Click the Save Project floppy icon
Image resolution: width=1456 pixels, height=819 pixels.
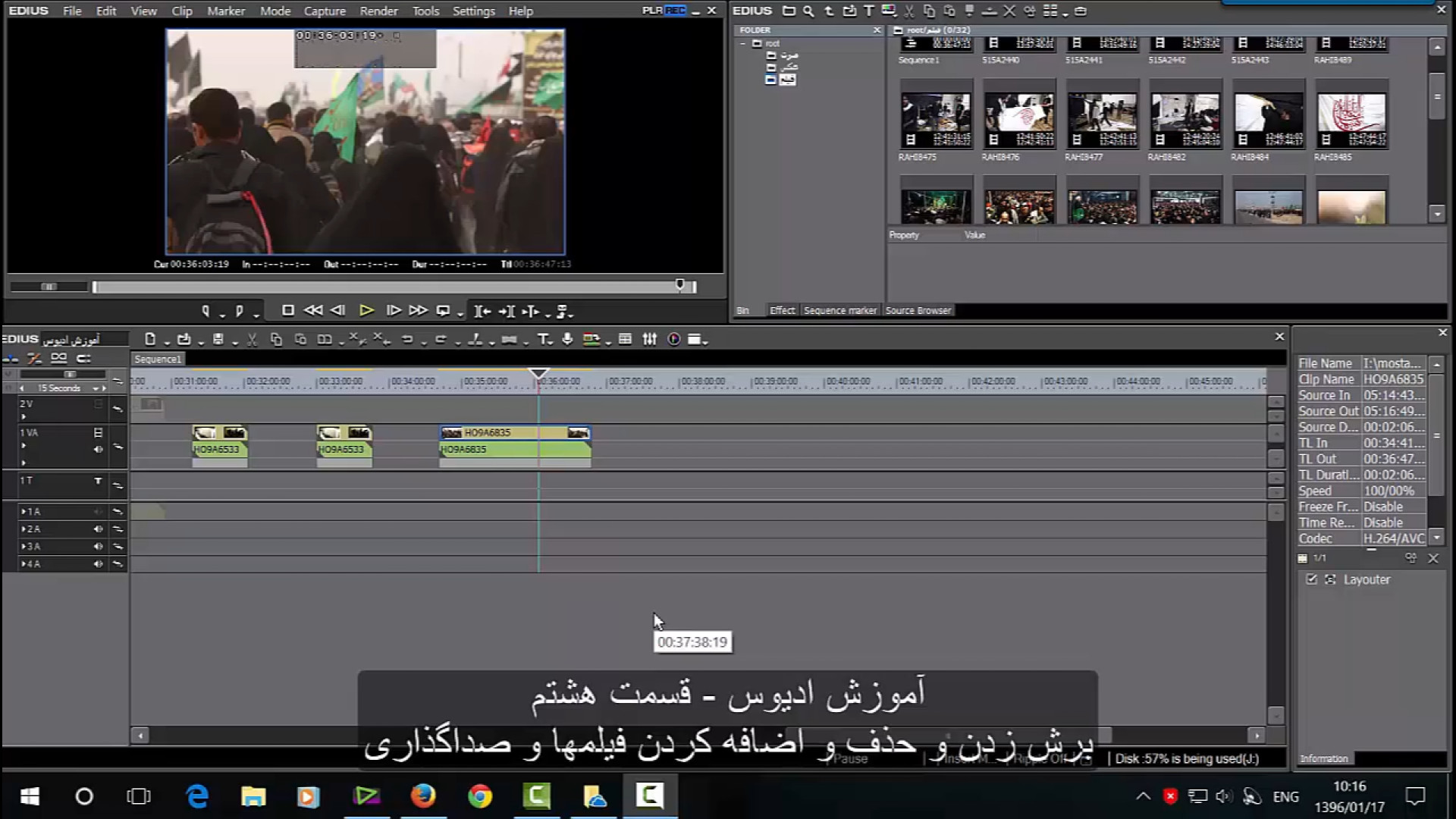point(218,340)
